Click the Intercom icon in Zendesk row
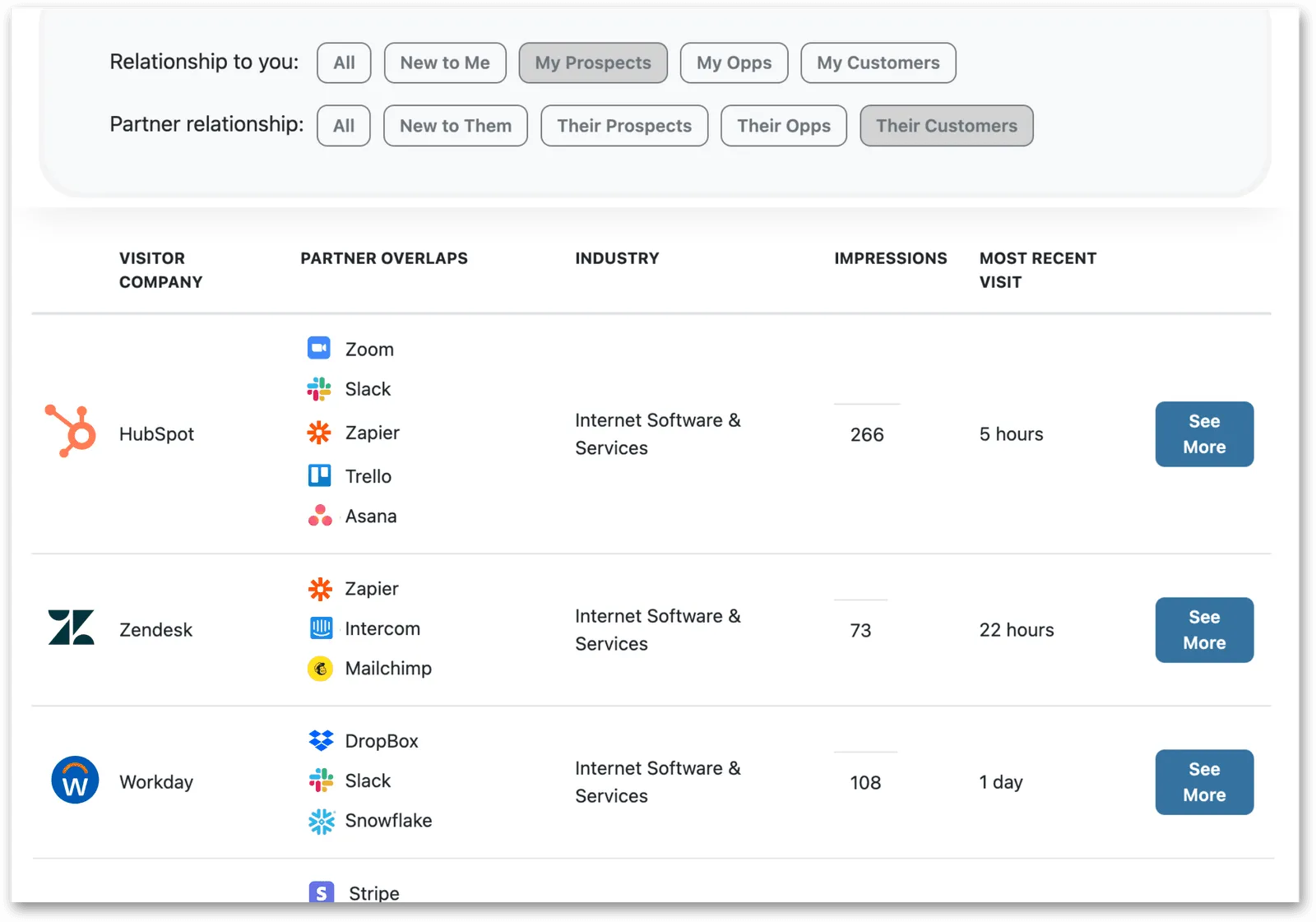 (x=321, y=628)
